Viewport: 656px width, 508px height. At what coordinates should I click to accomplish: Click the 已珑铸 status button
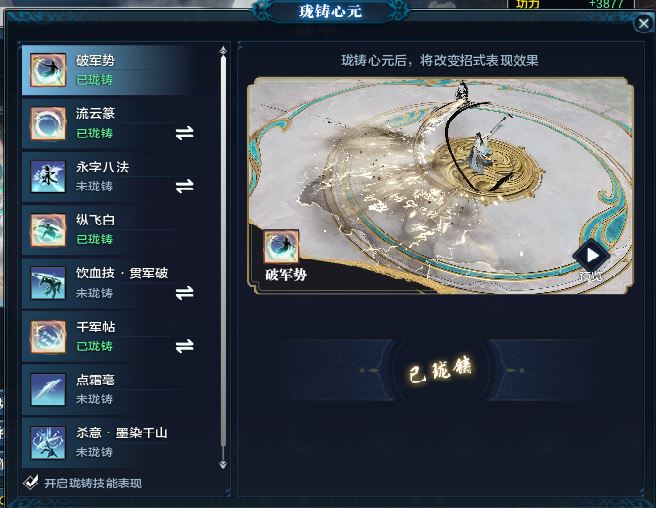441,369
